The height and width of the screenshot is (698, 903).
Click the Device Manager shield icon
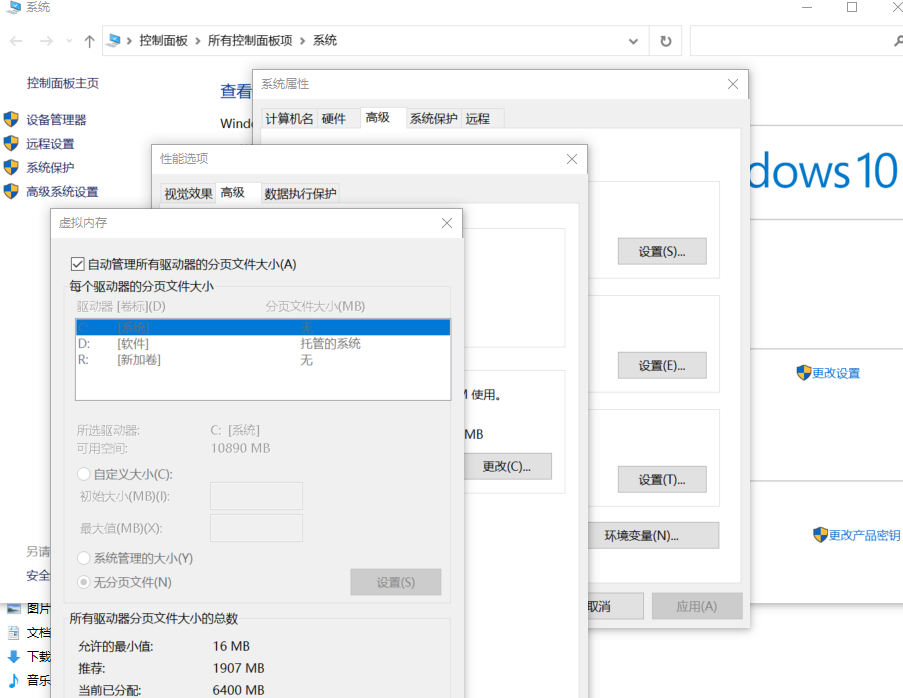pos(11,119)
